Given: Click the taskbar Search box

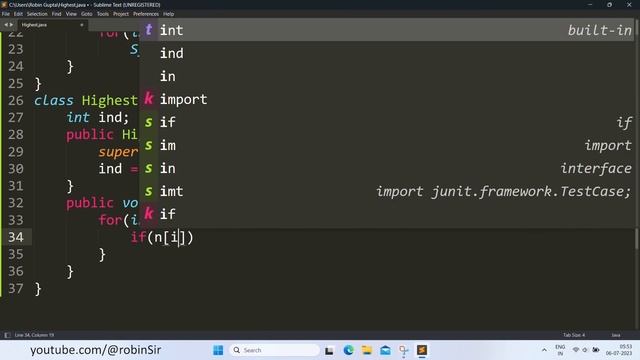Looking at the screenshot, I should click(274, 350).
